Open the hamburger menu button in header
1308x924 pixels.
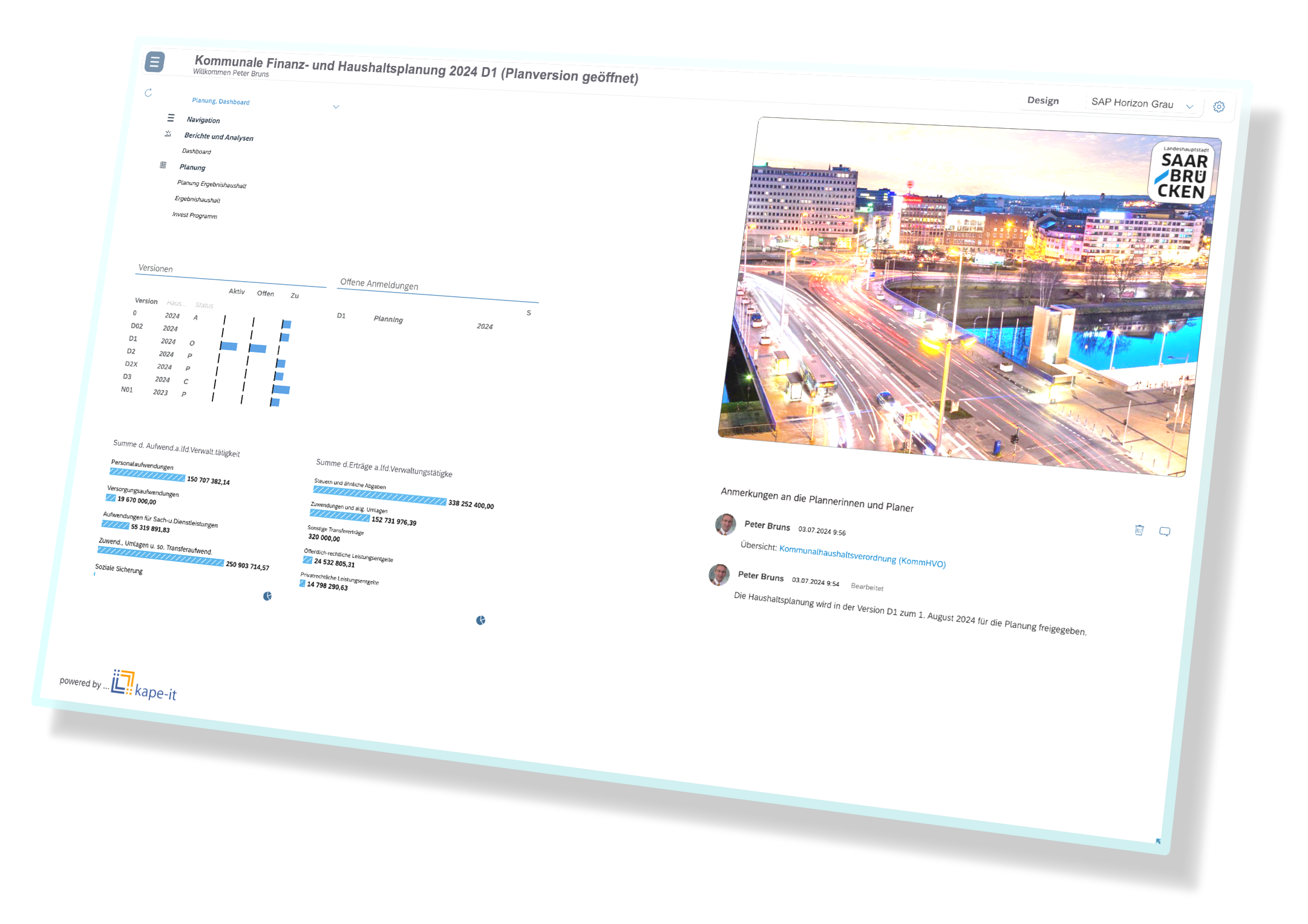[x=155, y=62]
